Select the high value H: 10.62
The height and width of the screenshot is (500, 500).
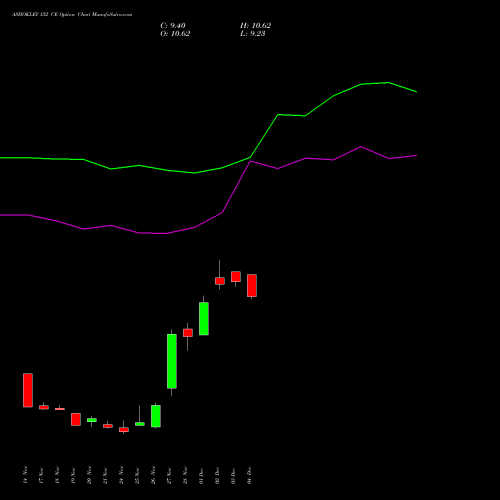tap(255, 26)
